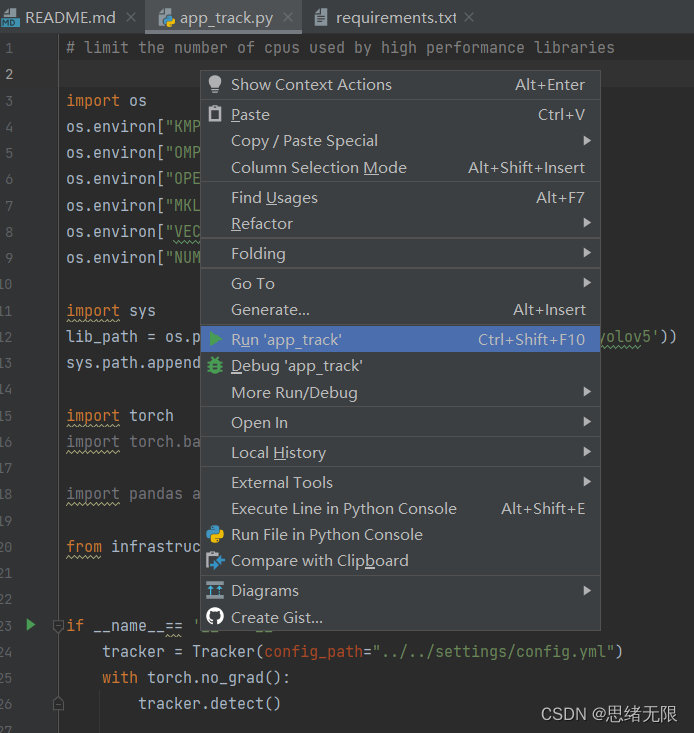Toggle fold end marker at tracker.detect() line
Image resolution: width=694 pixels, height=733 pixels.
coord(58,704)
